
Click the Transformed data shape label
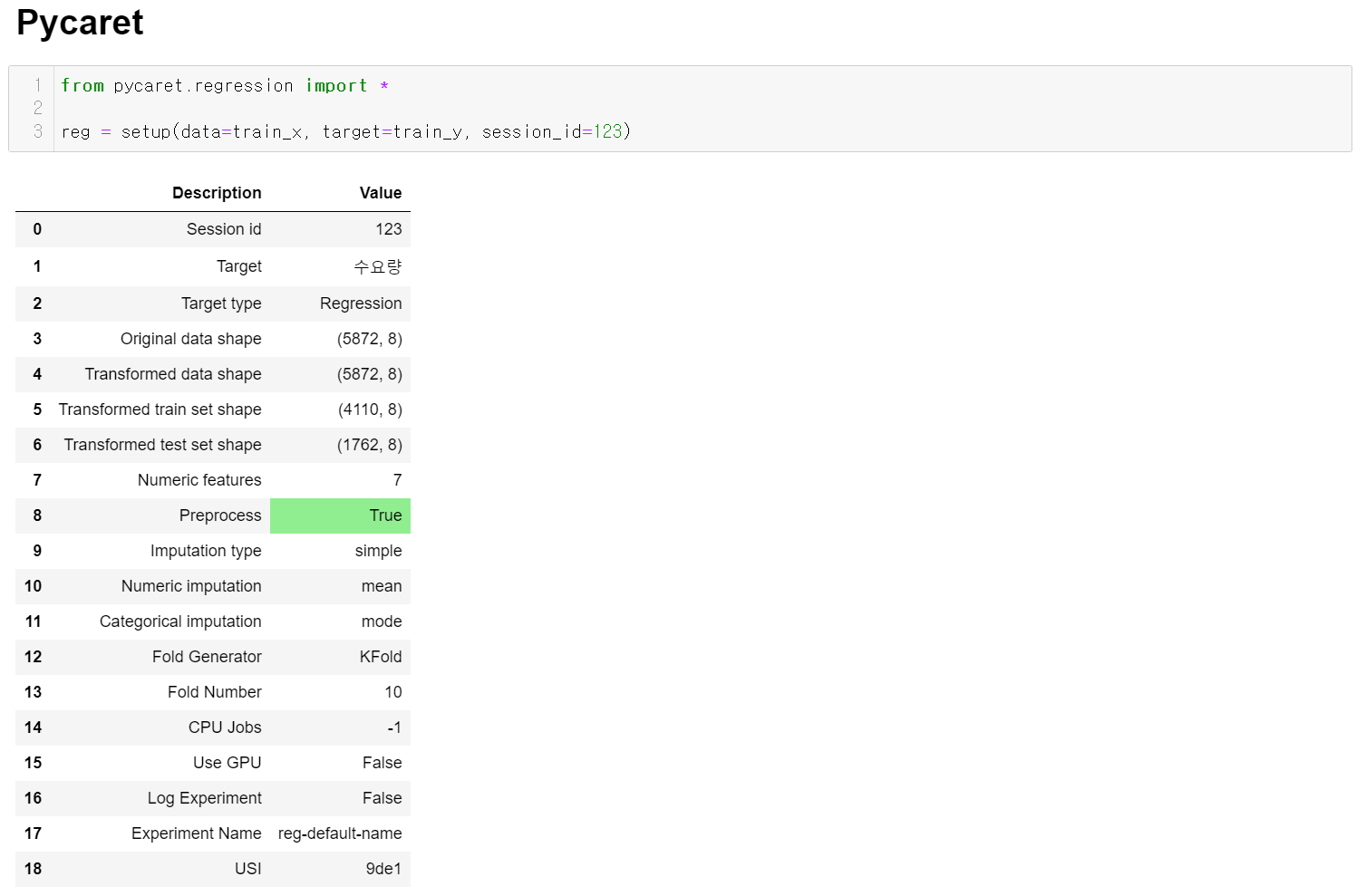click(173, 374)
